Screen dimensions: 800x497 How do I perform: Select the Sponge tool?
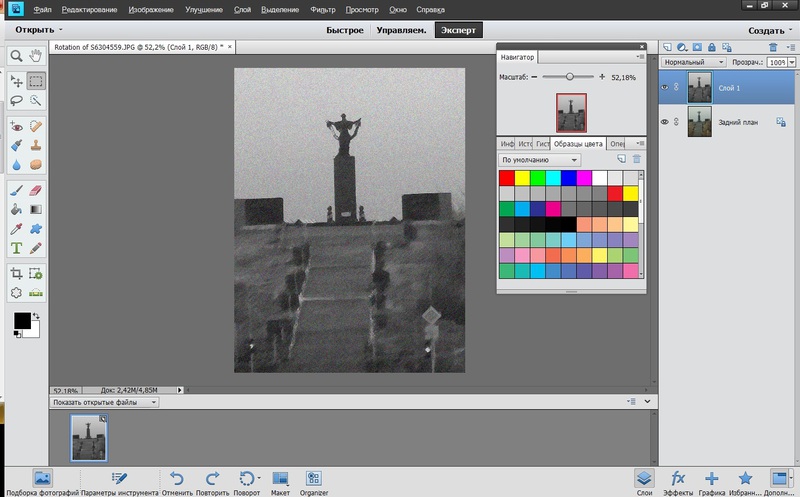click(35, 165)
